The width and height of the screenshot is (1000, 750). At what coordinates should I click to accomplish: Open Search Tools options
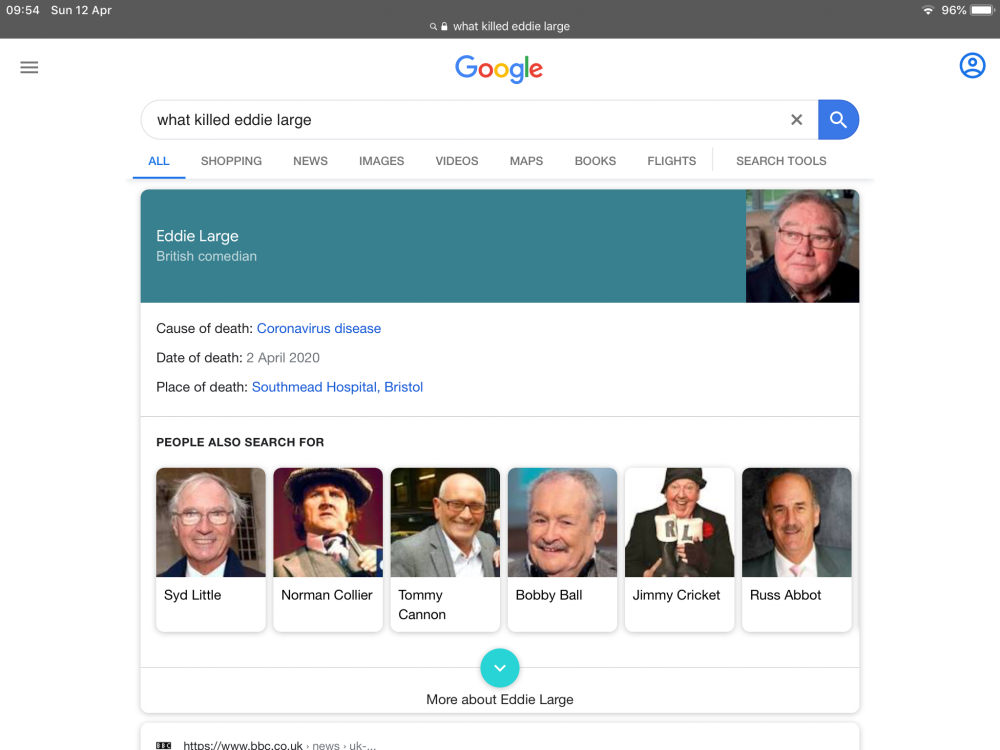pos(781,161)
